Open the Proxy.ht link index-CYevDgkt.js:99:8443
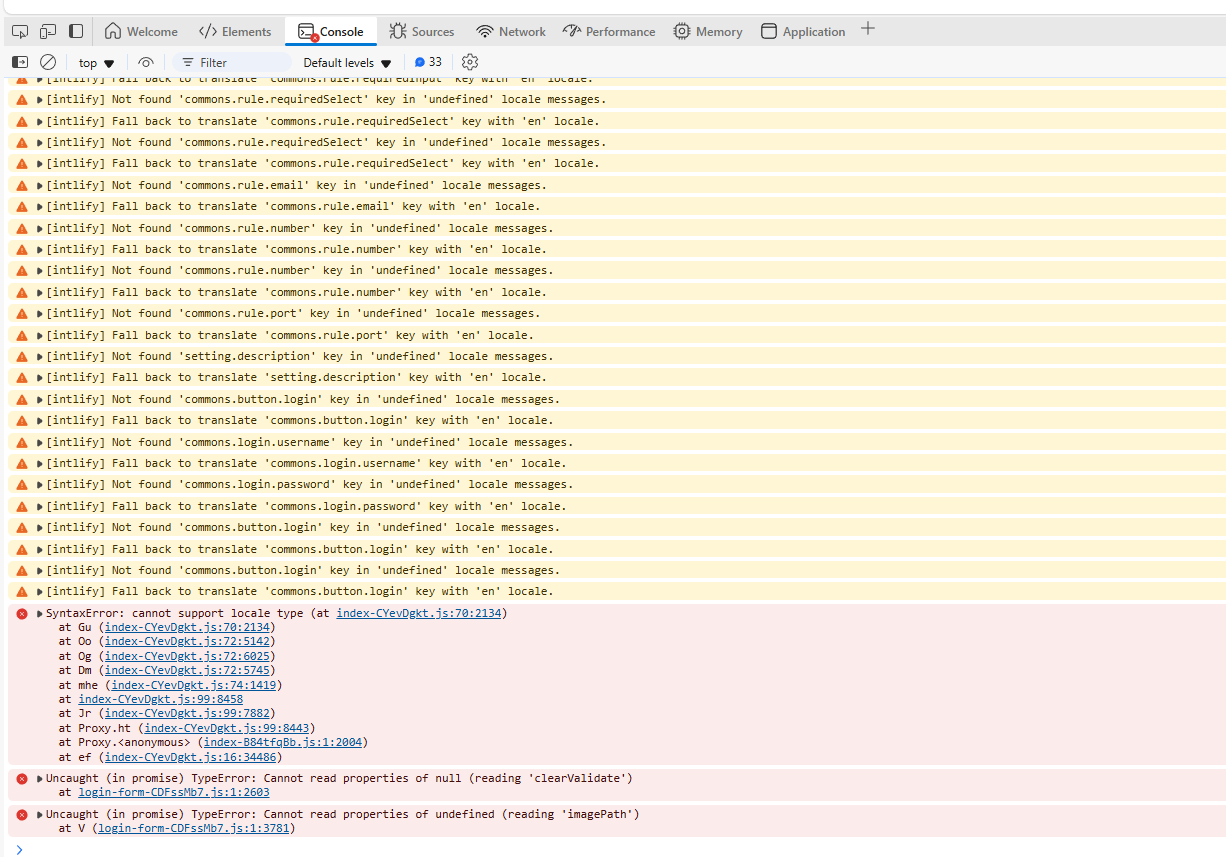Viewport: 1226px width, 857px height. point(227,728)
